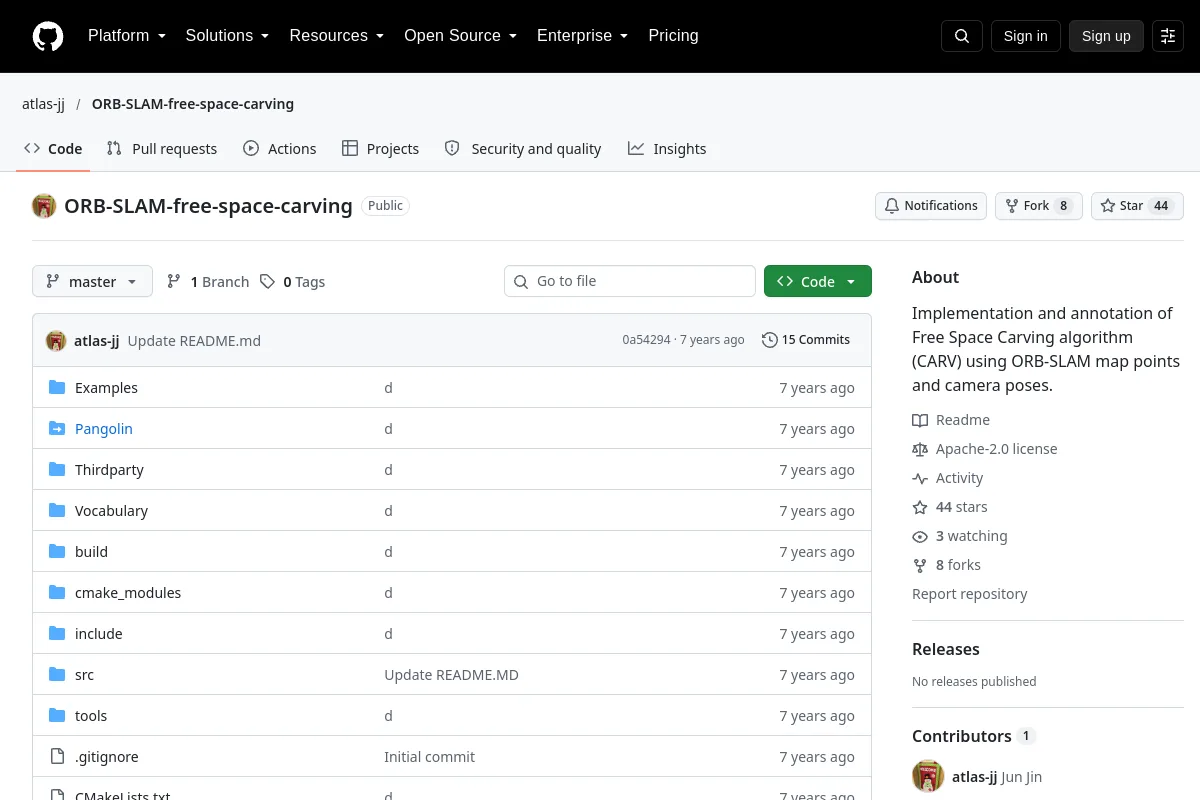Click the .gitignore file icon
The height and width of the screenshot is (800, 1200).
click(57, 757)
